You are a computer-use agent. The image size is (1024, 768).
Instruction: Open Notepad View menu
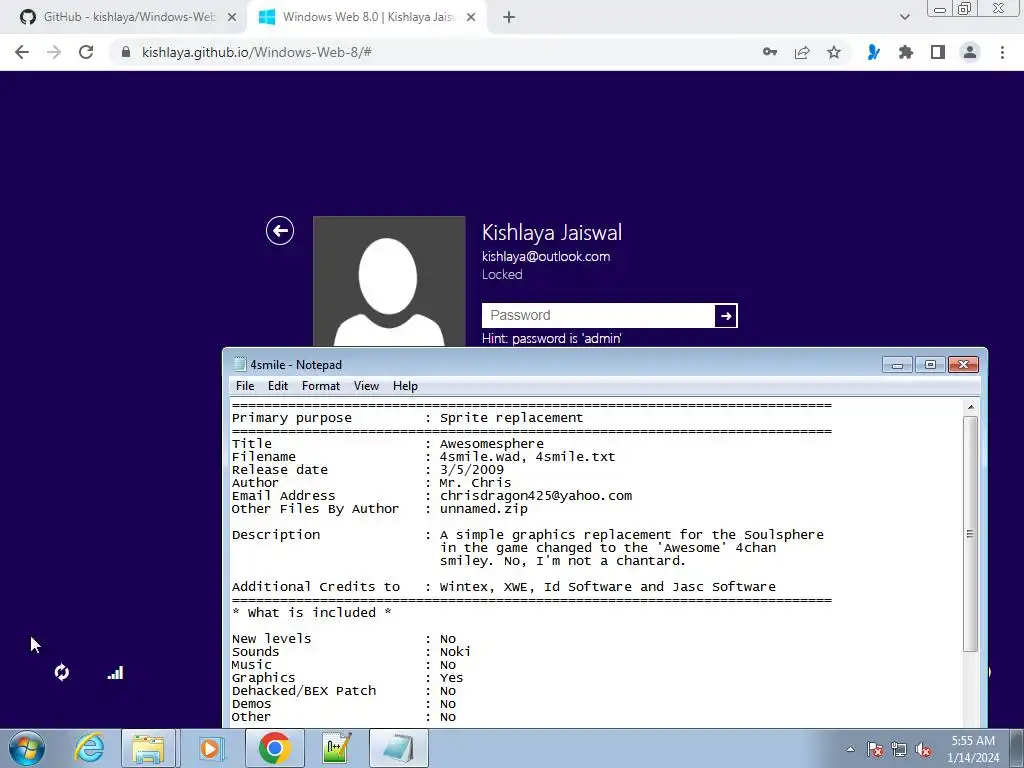(366, 386)
